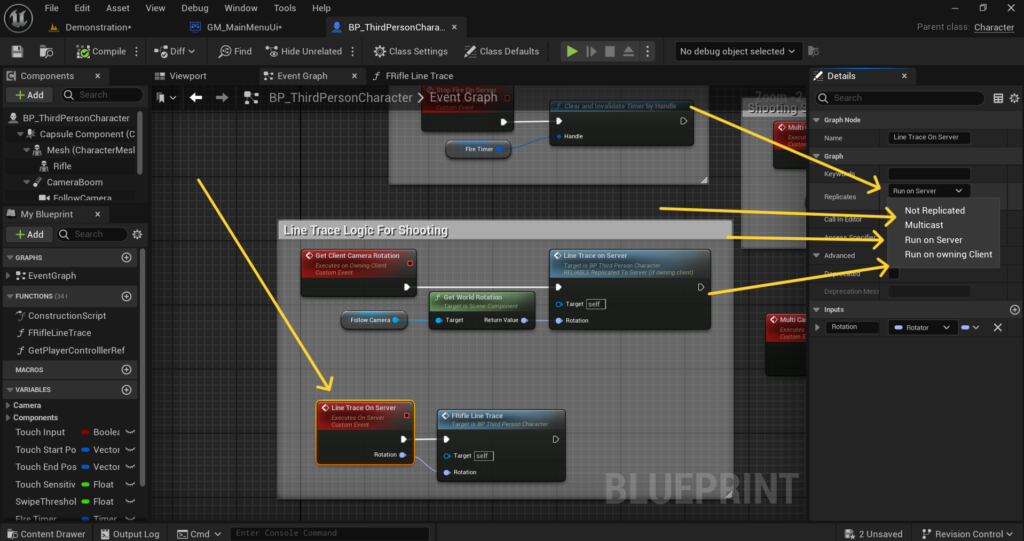This screenshot has height=541, width=1024.
Task: Toggle visibility eye for Touch Start Pos
Action: click(x=130, y=450)
